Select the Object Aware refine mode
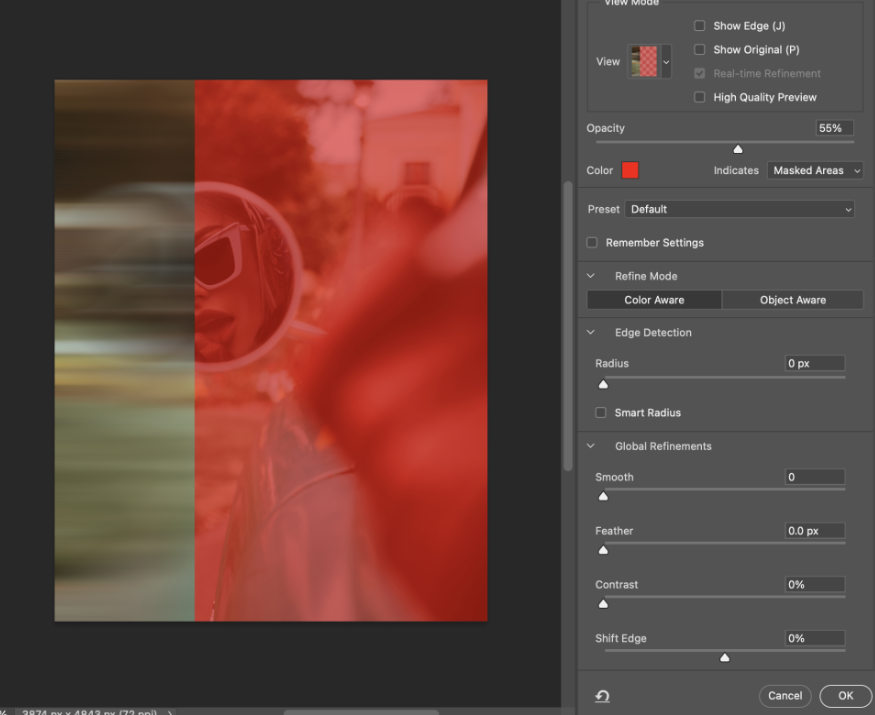The image size is (875, 715). pos(792,300)
